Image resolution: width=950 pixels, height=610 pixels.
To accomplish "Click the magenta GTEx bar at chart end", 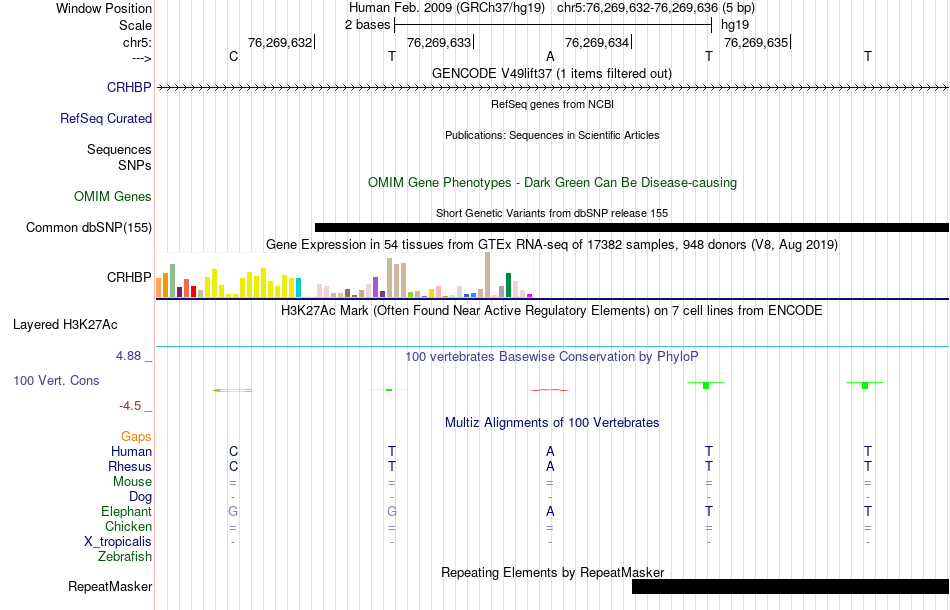I will [x=530, y=296].
